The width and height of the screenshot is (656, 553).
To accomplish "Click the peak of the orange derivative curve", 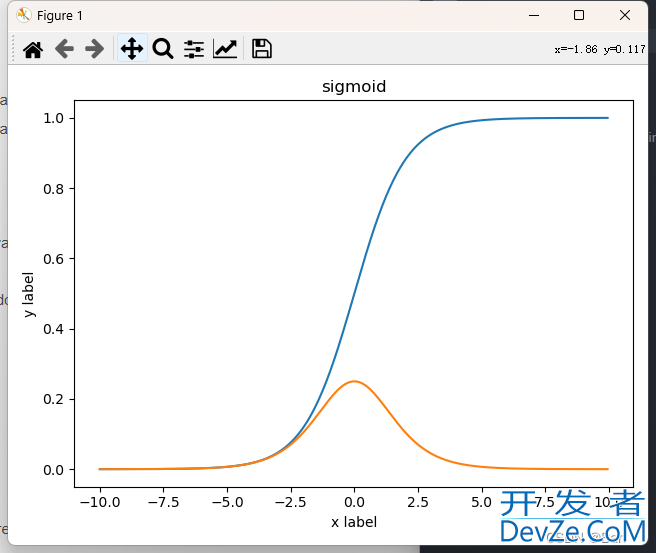I will pyautogui.click(x=354, y=381).
